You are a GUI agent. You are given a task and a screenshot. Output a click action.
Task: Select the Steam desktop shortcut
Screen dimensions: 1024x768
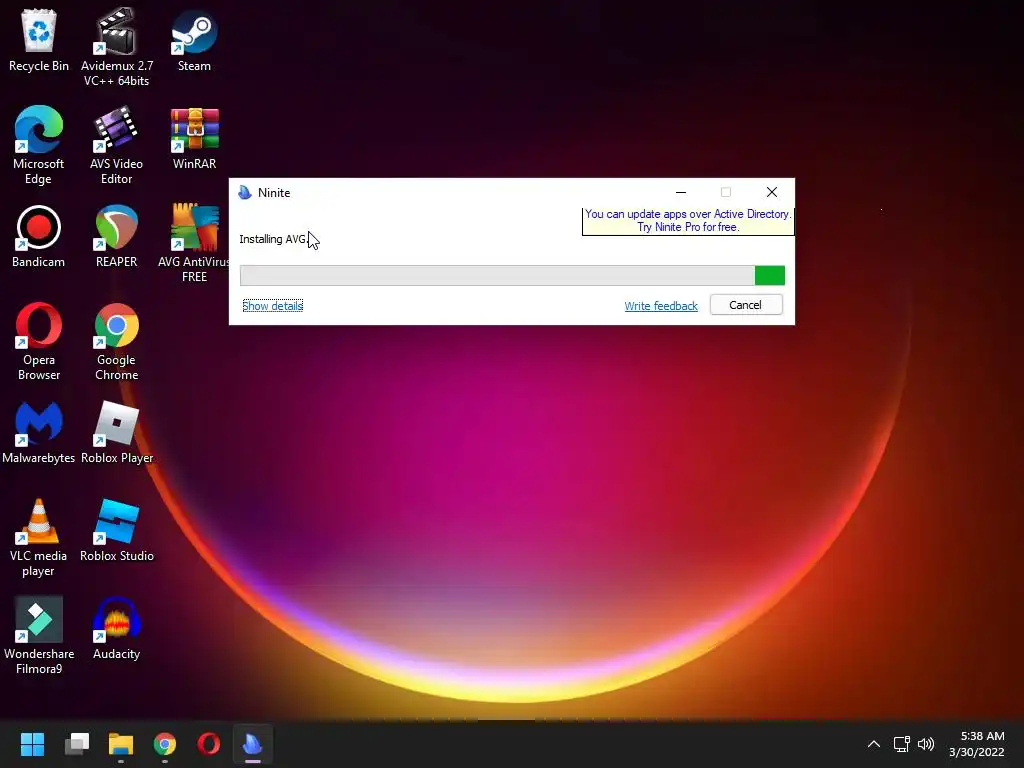tap(194, 41)
